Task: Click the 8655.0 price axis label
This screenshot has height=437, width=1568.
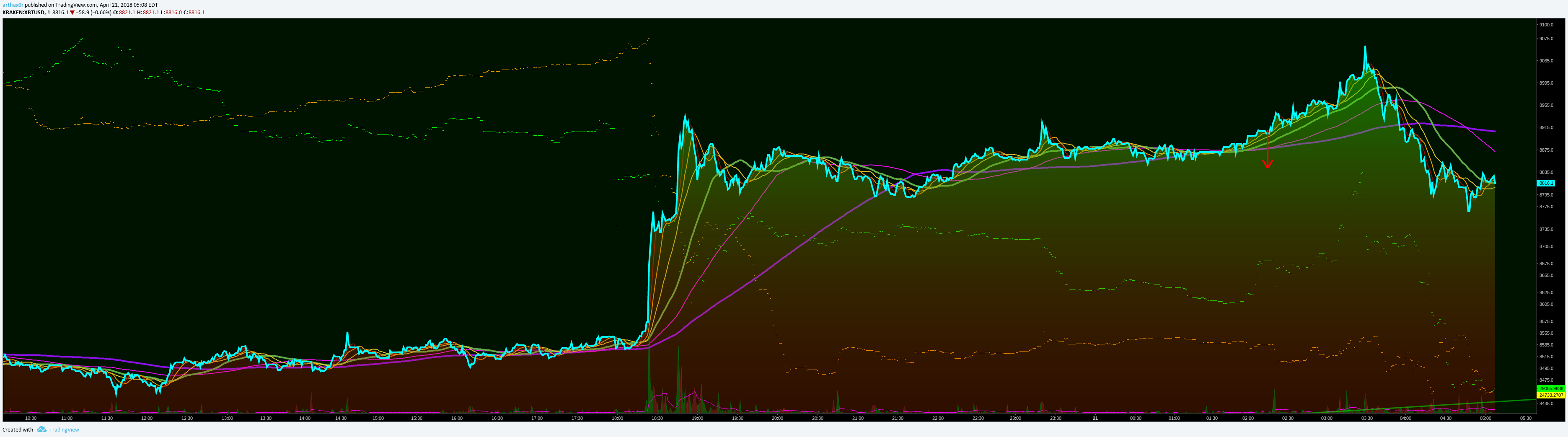Action: point(1546,275)
